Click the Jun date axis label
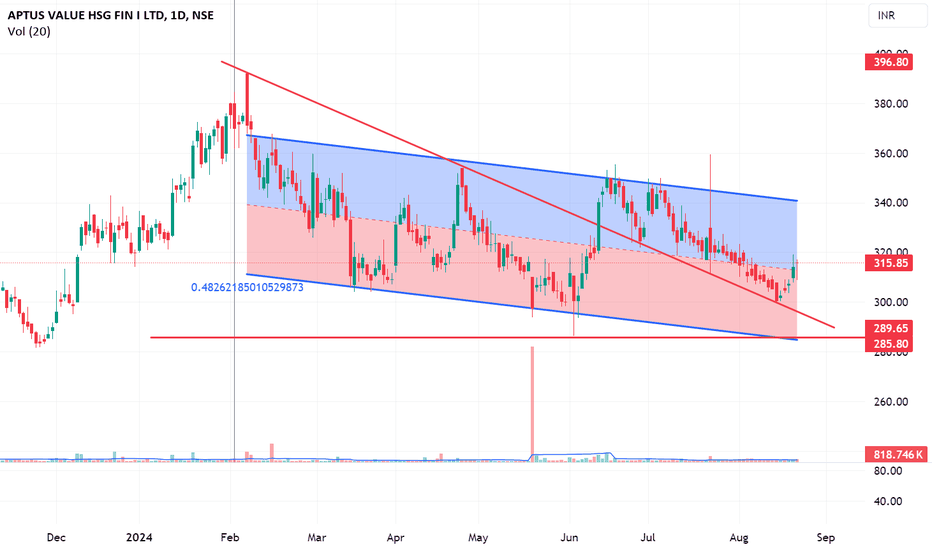Image resolution: width=932 pixels, height=550 pixels. tap(569, 538)
